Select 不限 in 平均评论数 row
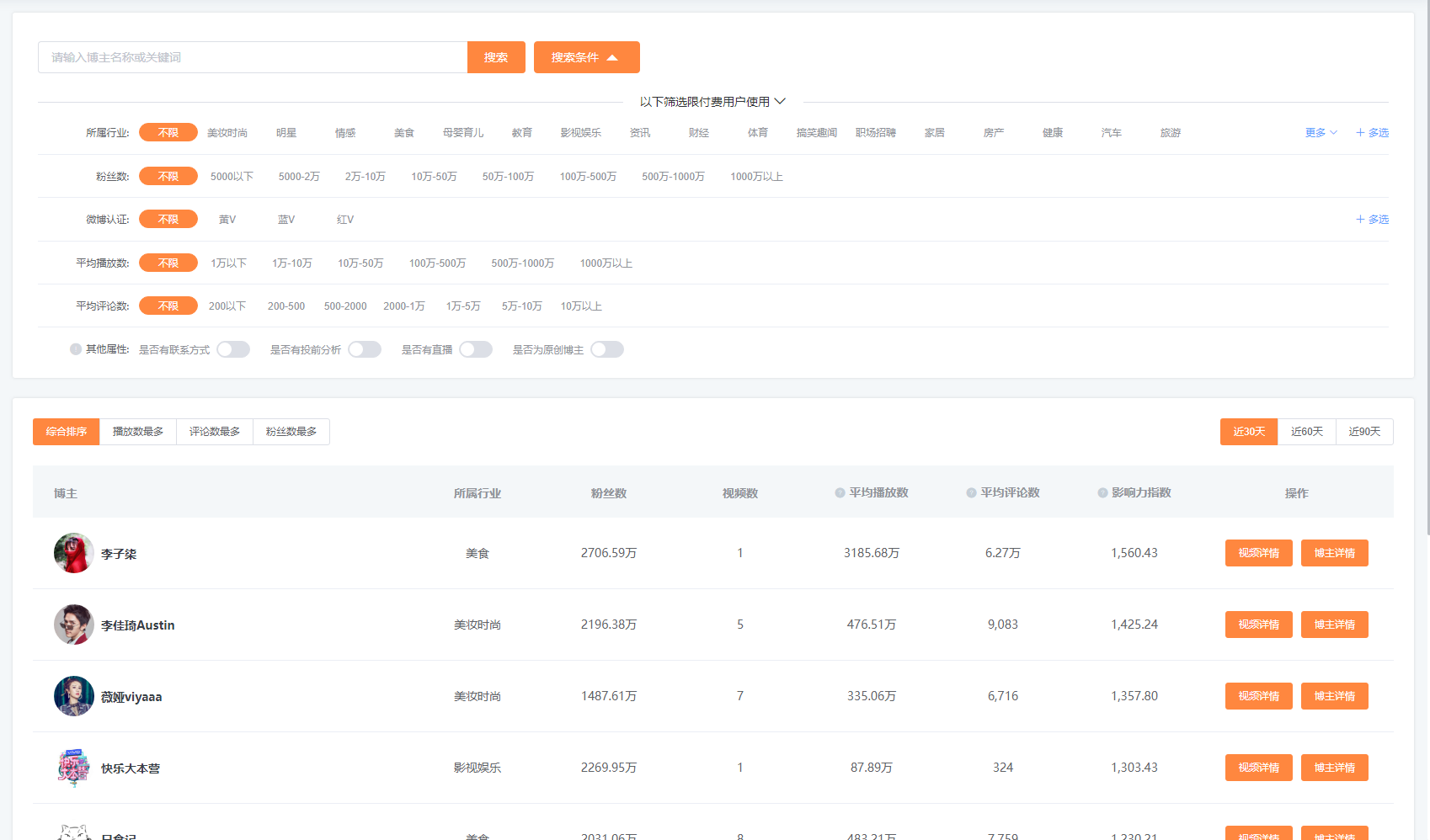The height and width of the screenshot is (840, 1430). click(168, 306)
